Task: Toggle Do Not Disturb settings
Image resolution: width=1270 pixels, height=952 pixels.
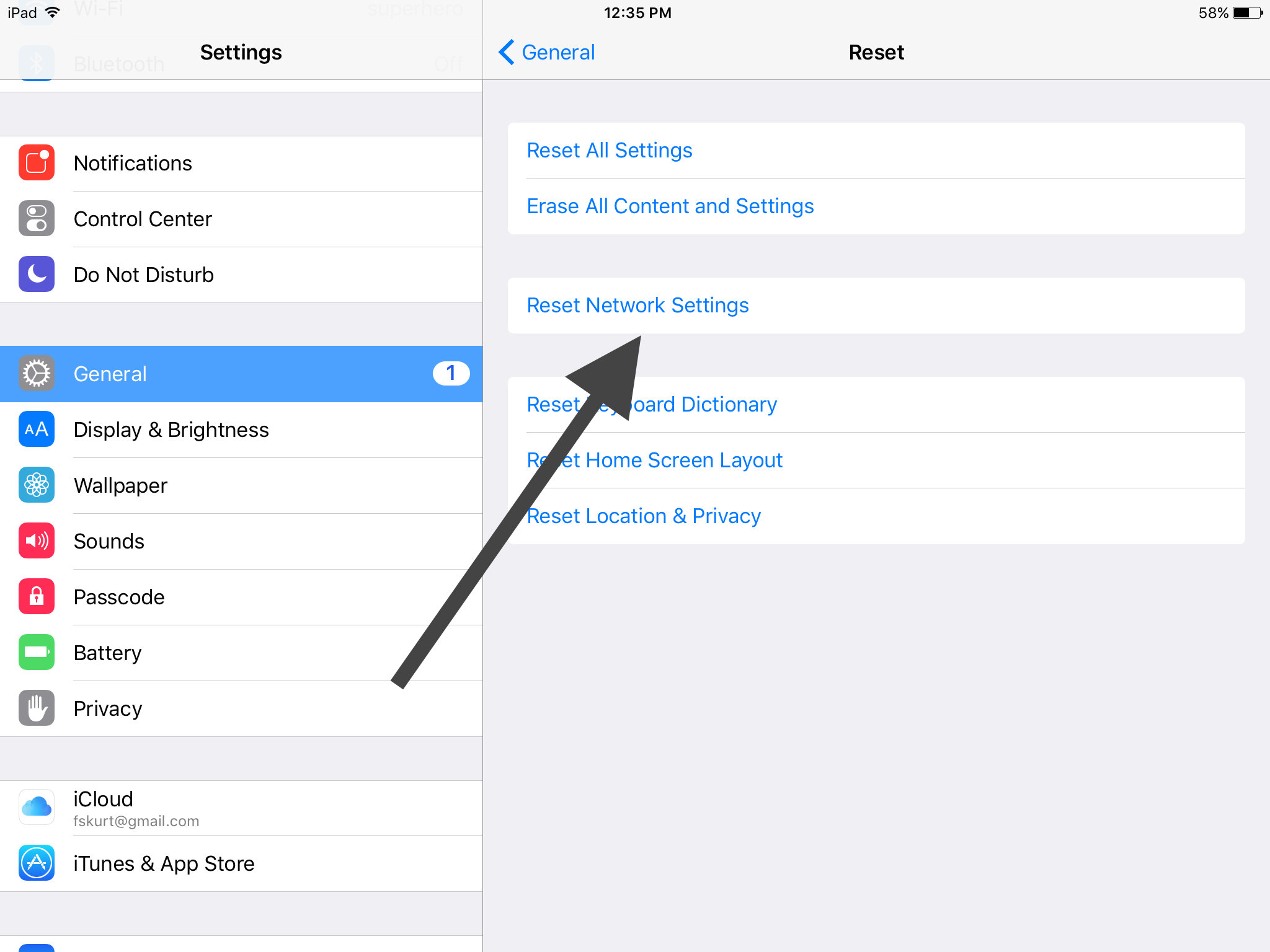Action: [239, 275]
